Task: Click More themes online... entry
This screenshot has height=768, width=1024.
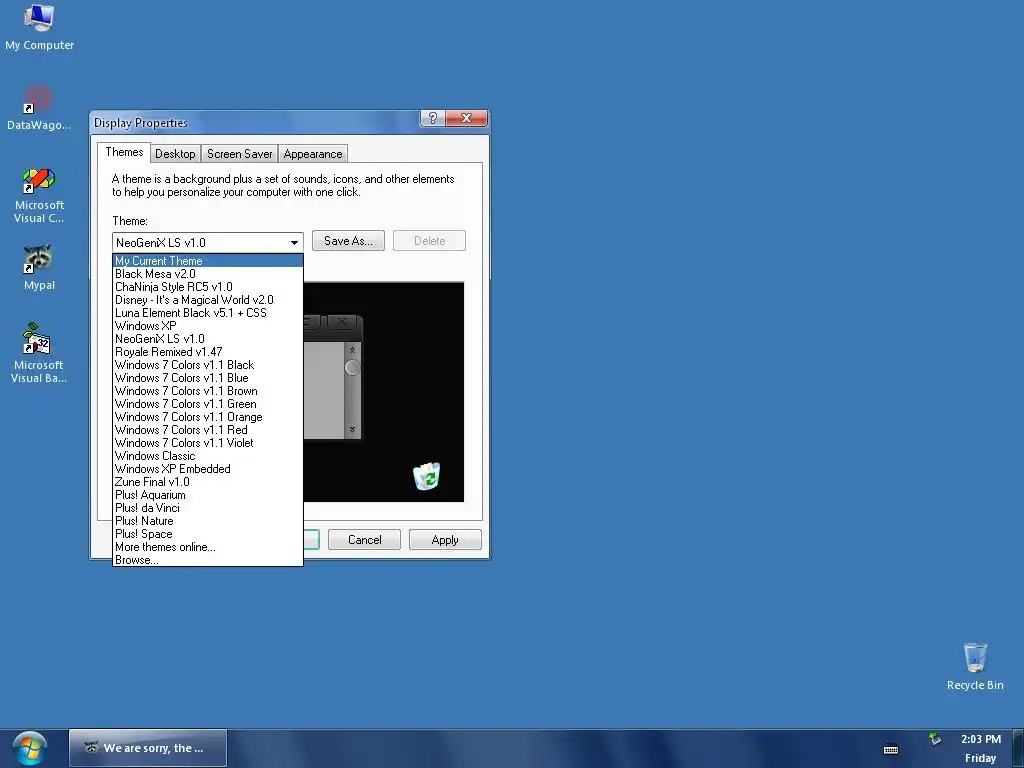Action: 208,547
